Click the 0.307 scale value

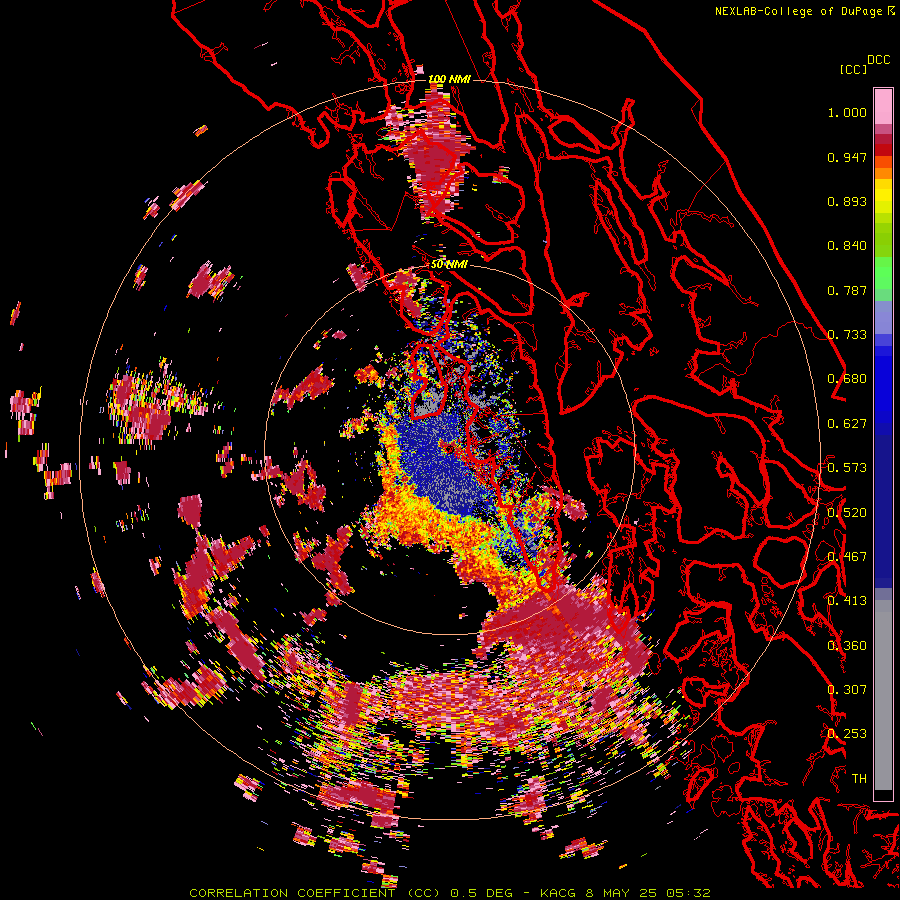coord(847,690)
